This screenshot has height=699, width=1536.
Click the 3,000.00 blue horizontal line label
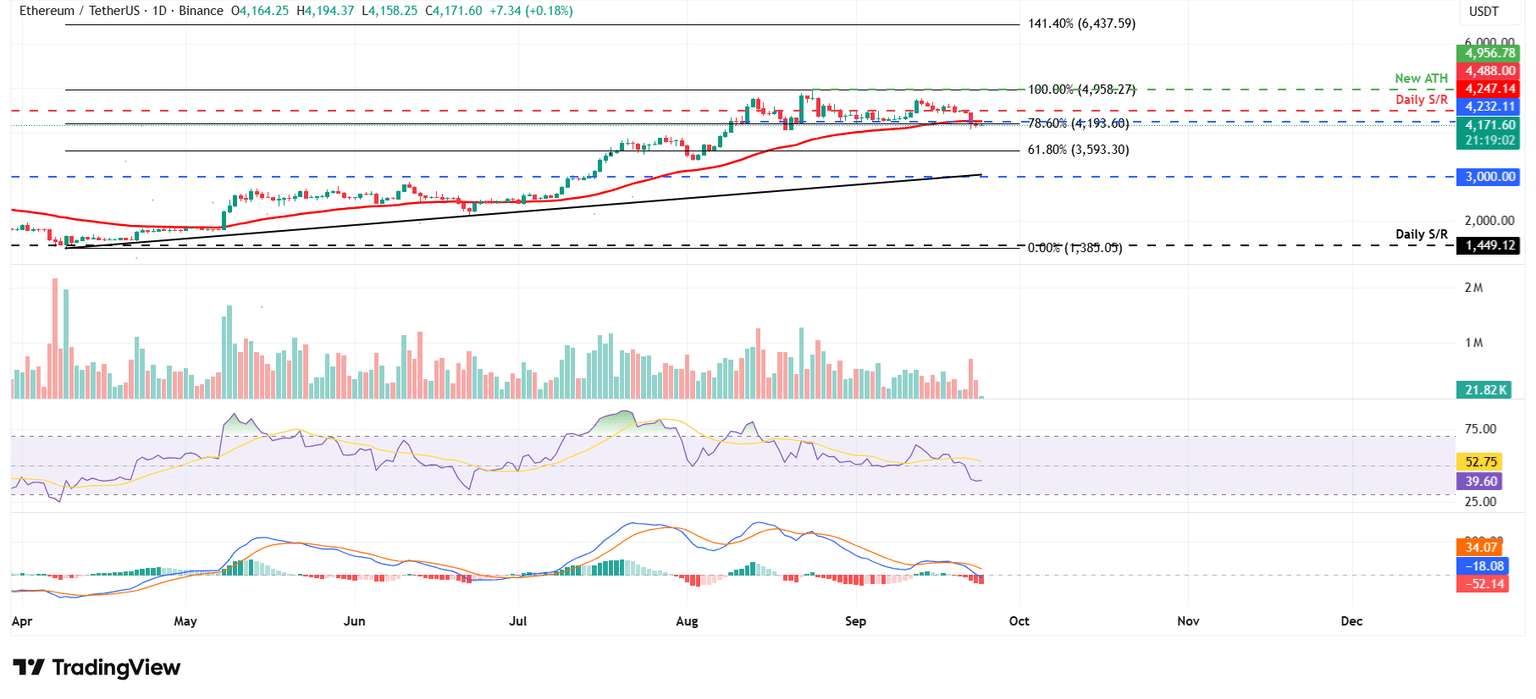(1487, 176)
